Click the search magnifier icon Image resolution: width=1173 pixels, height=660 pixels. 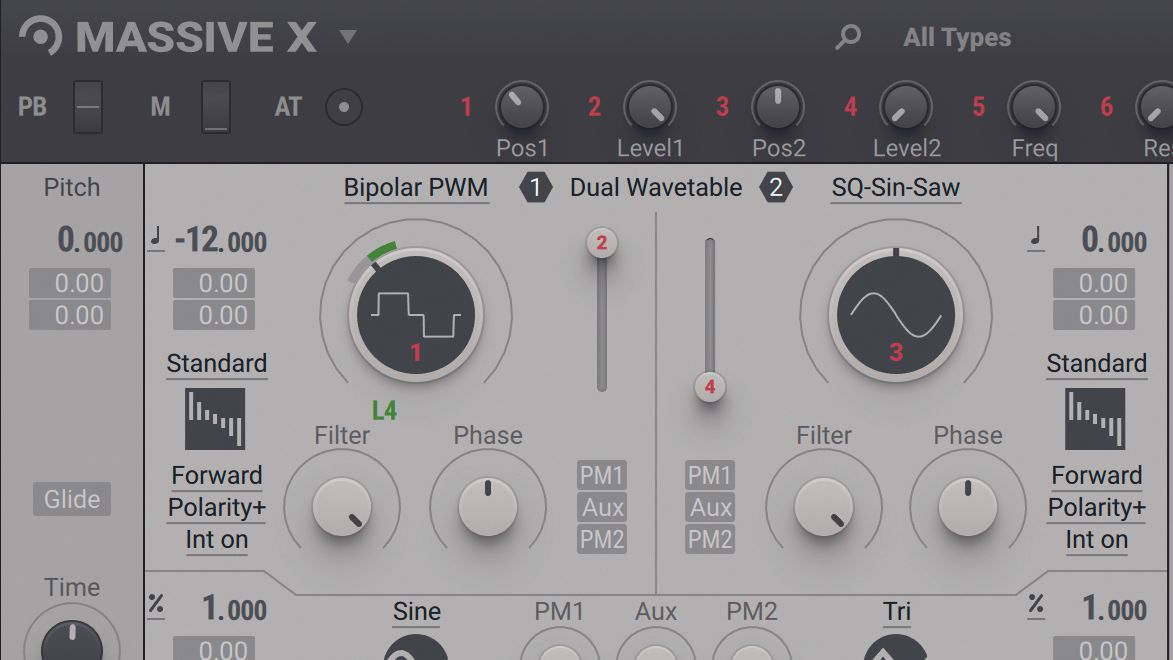847,37
